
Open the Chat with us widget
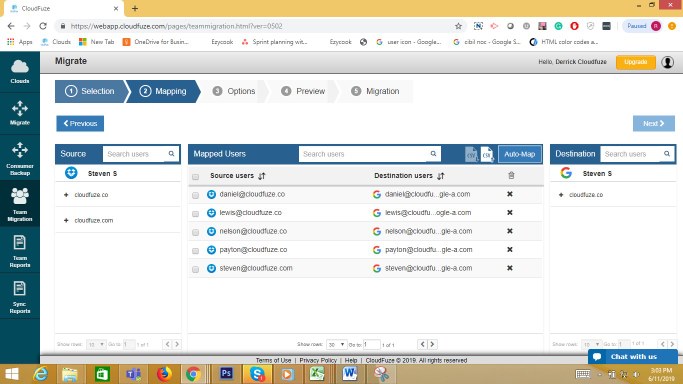pyautogui.click(x=633, y=357)
